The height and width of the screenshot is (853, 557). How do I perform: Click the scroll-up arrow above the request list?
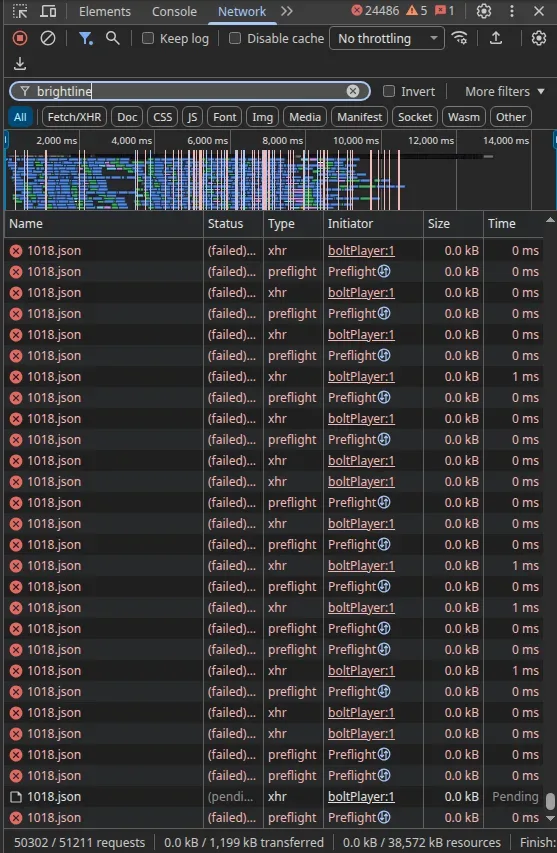coord(550,220)
